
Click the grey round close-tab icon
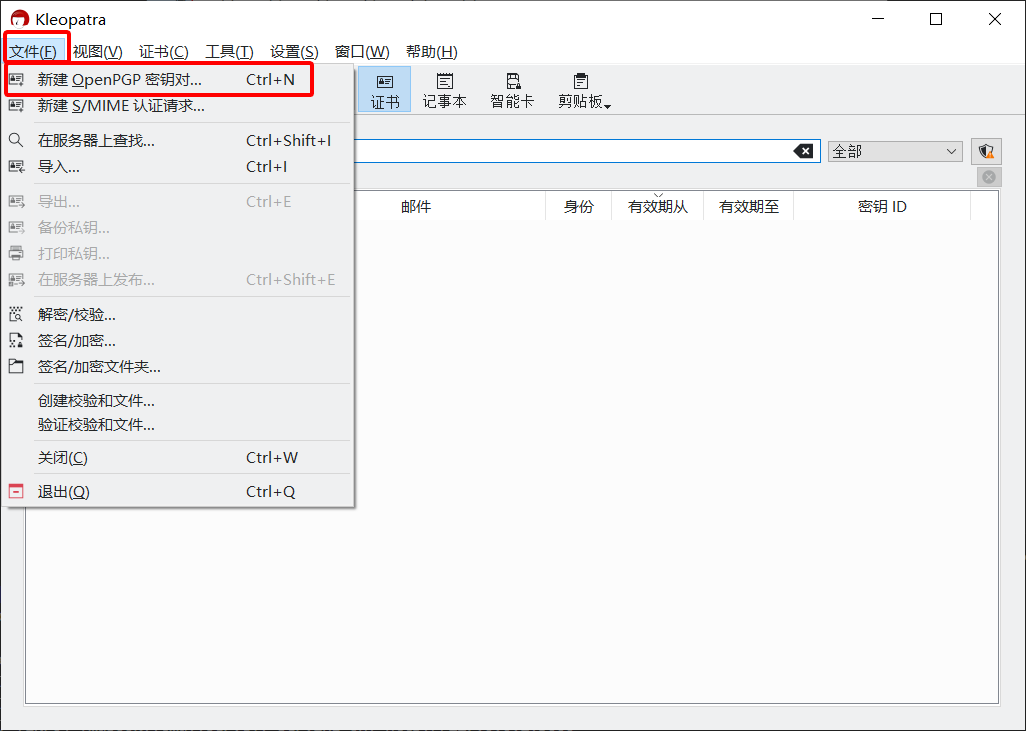988,177
